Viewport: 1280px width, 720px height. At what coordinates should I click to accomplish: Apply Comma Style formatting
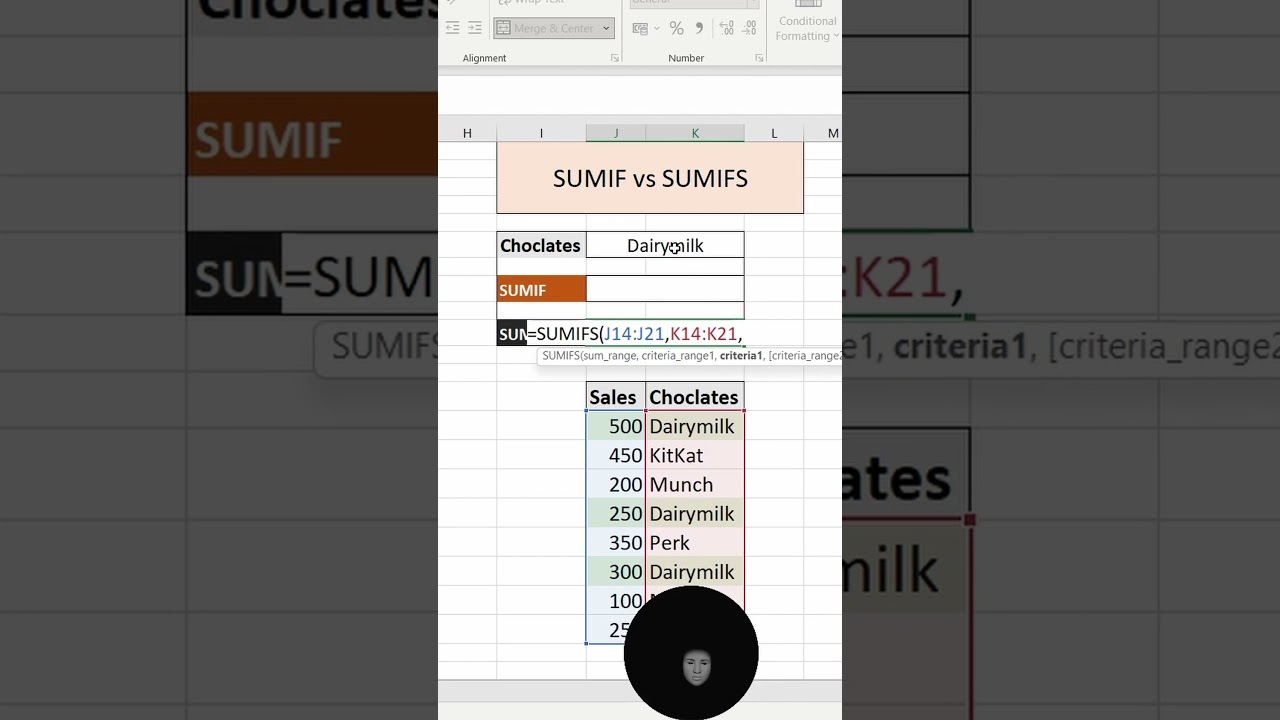[699, 28]
